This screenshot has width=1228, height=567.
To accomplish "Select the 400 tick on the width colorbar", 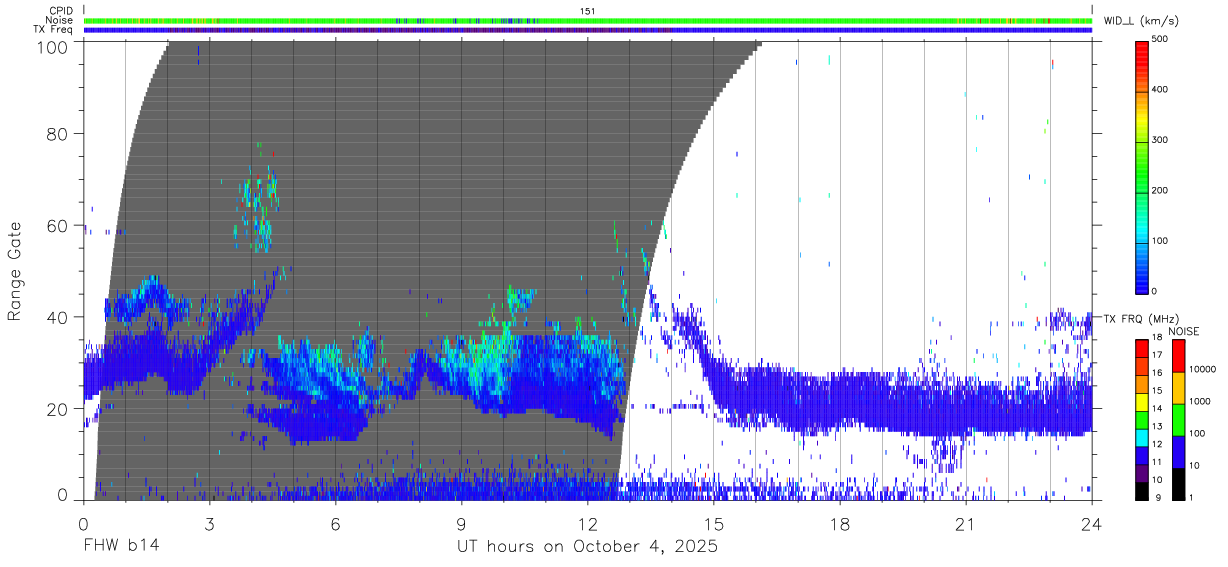I will tap(1161, 90).
